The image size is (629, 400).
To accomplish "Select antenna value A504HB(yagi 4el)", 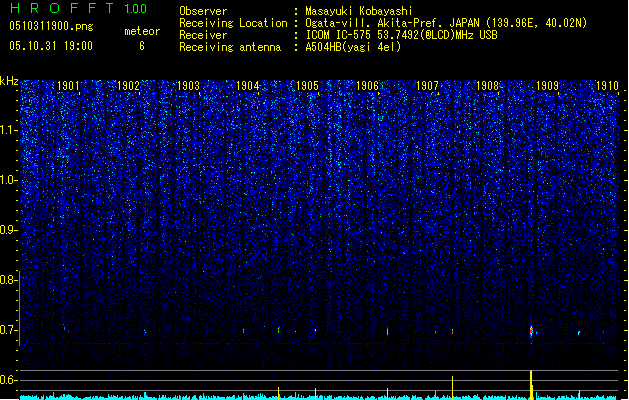I will point(353,47).
